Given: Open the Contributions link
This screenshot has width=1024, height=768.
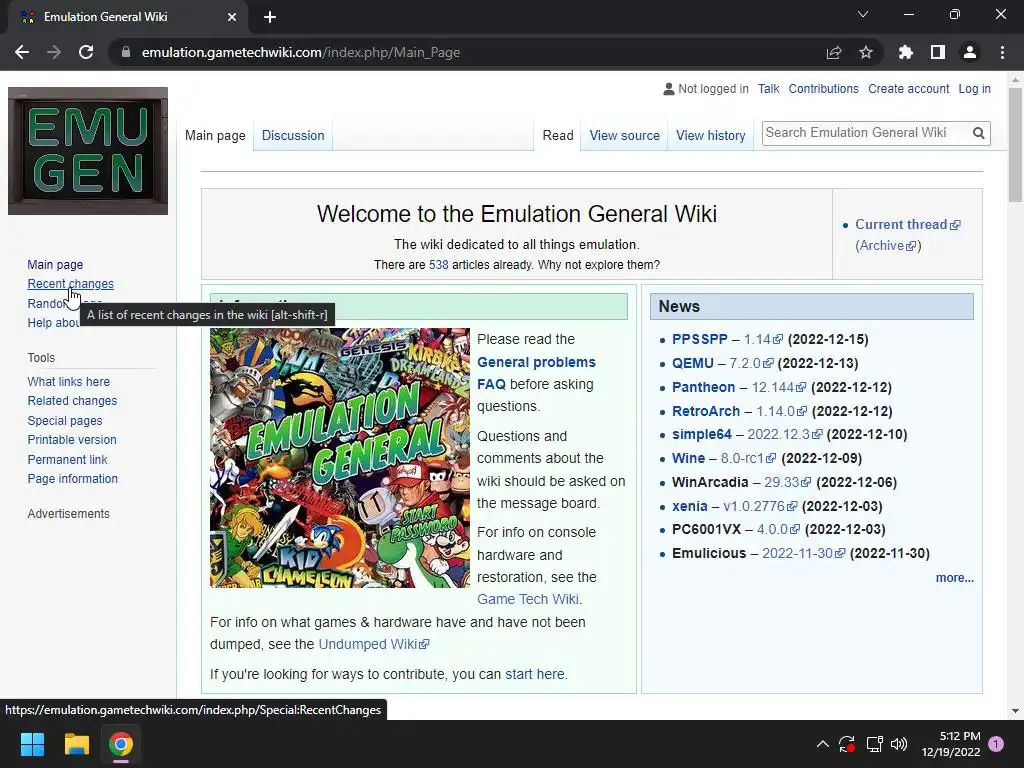Looking at the screenshot, I should pos(823,89).
